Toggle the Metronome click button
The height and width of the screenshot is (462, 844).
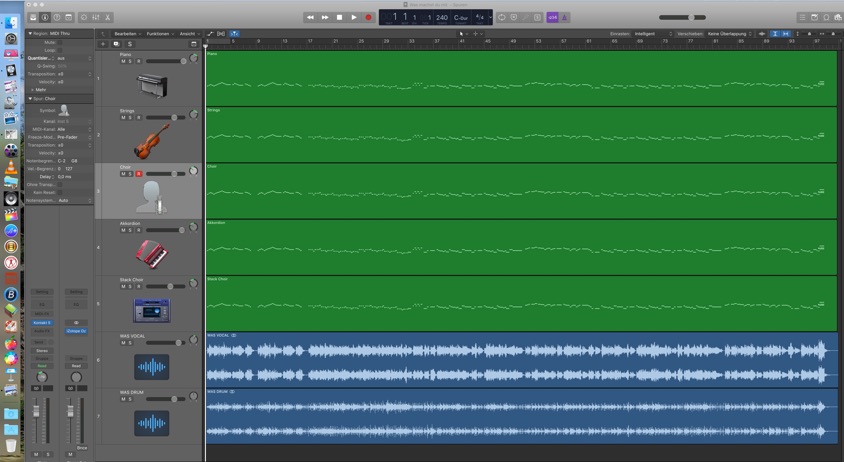coord(564,17)
